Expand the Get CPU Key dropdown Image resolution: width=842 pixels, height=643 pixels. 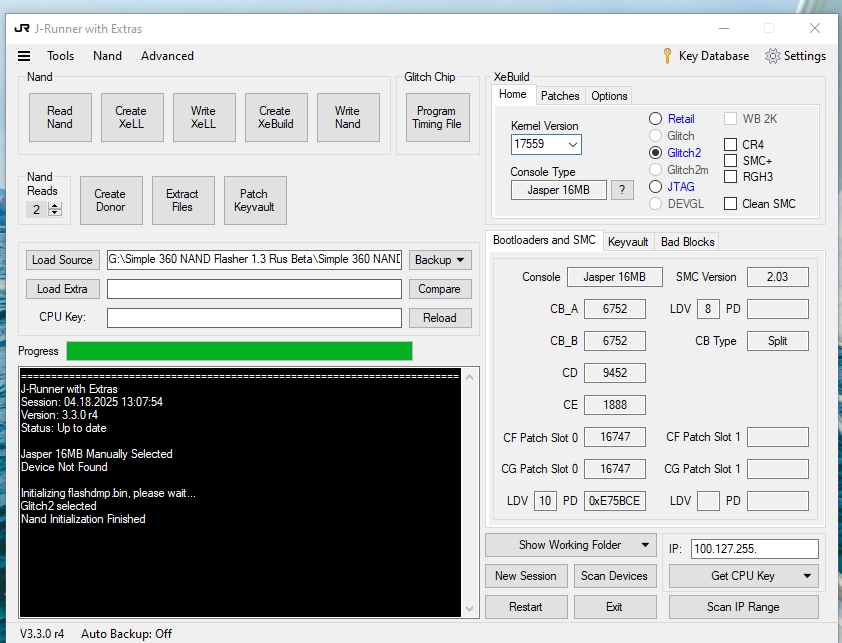pyautogui.click(x=808, y=576)
